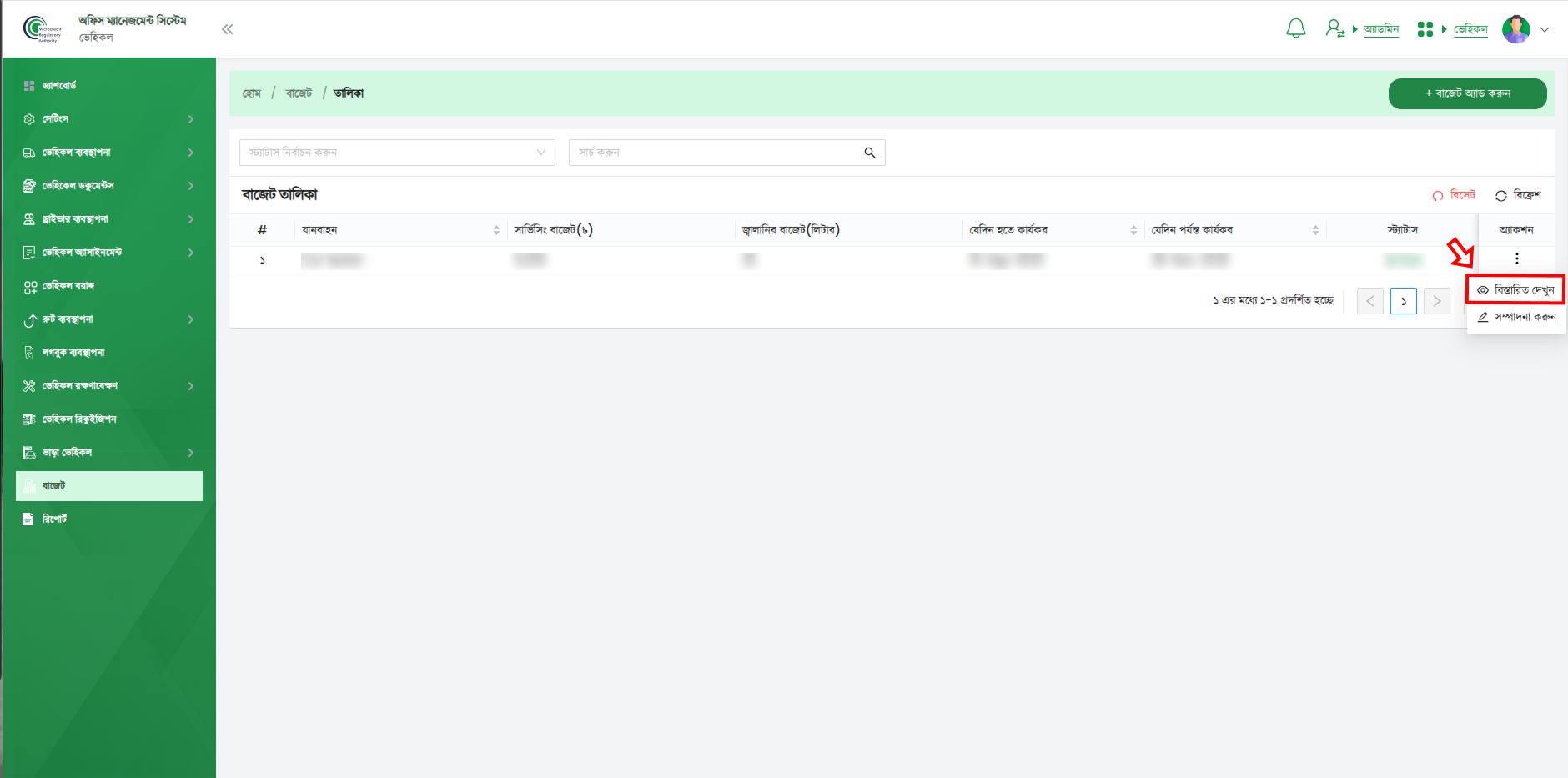Sort by যানবাহন column
1568x778 pixels.
[496, 230]
